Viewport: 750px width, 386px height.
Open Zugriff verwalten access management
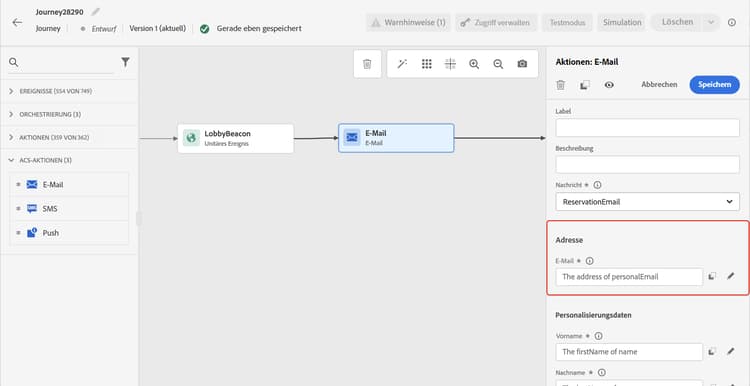pyautogui.click(x=496, y=22)
